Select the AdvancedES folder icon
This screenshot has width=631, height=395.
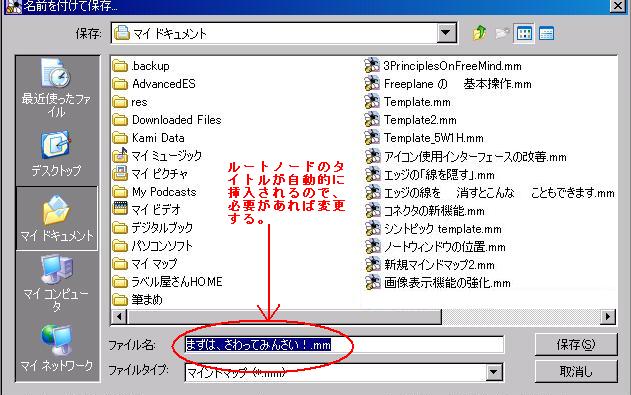120,84
